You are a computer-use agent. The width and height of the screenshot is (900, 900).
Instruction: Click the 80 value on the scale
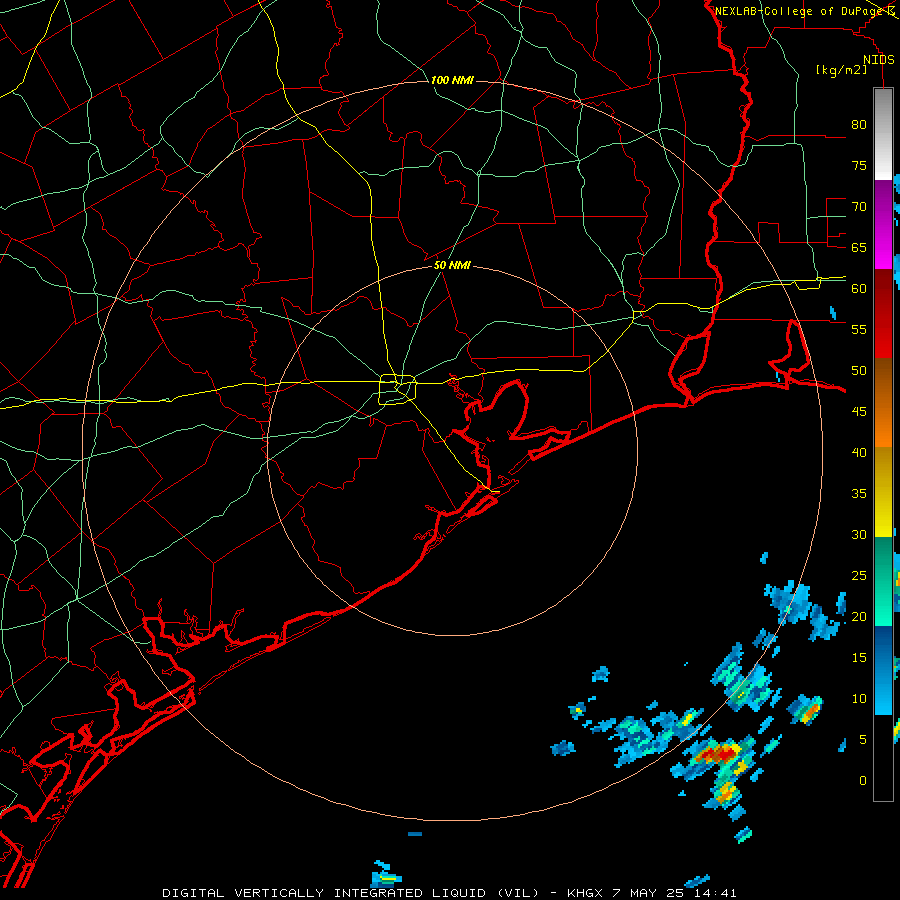coord(859,125)
